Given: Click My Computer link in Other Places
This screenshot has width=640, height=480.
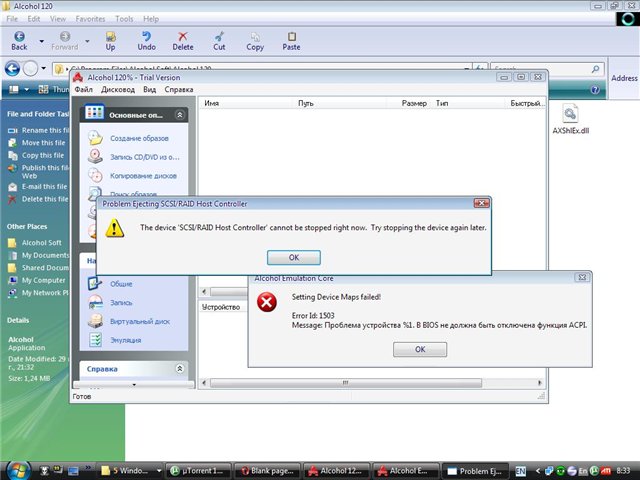Looking at the screenshot, I should [x=42, y=280].
